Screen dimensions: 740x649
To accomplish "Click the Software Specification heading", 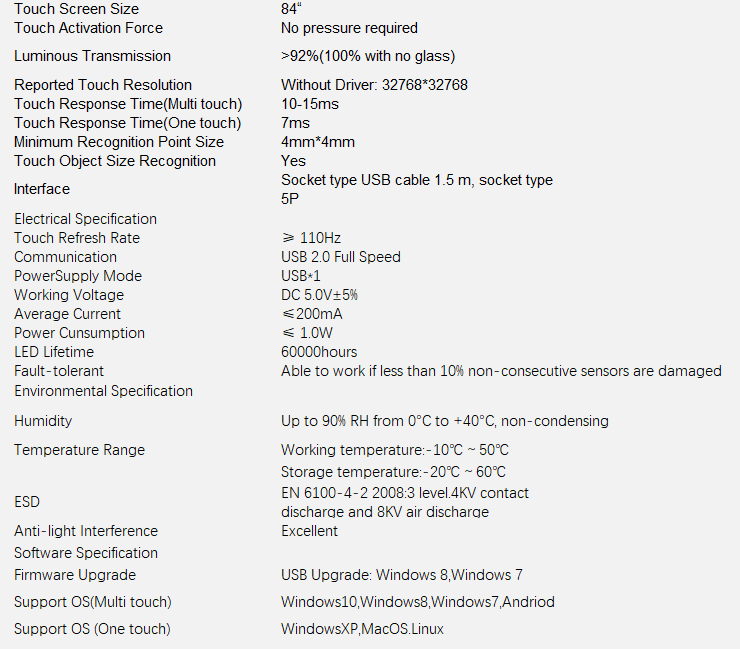I will coord(86,553).
